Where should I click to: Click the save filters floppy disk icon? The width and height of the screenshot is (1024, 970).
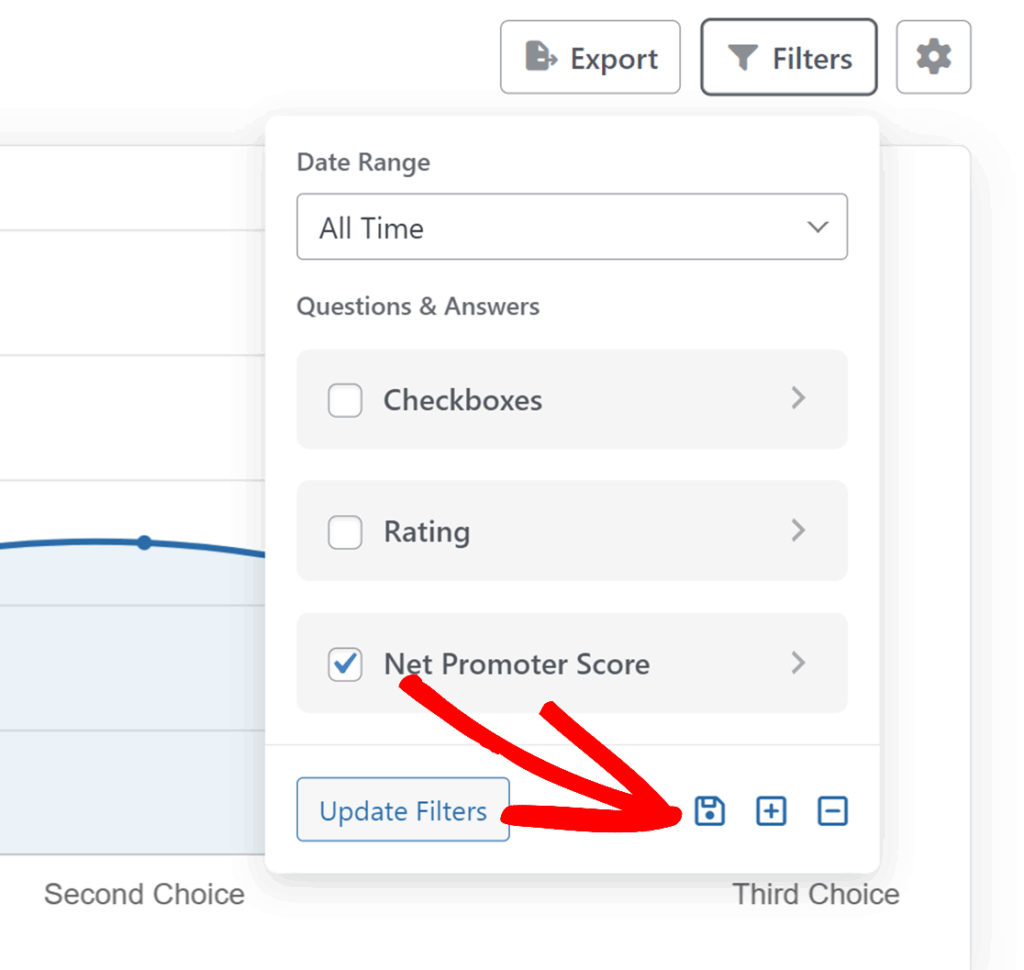(x=709, y=811)
